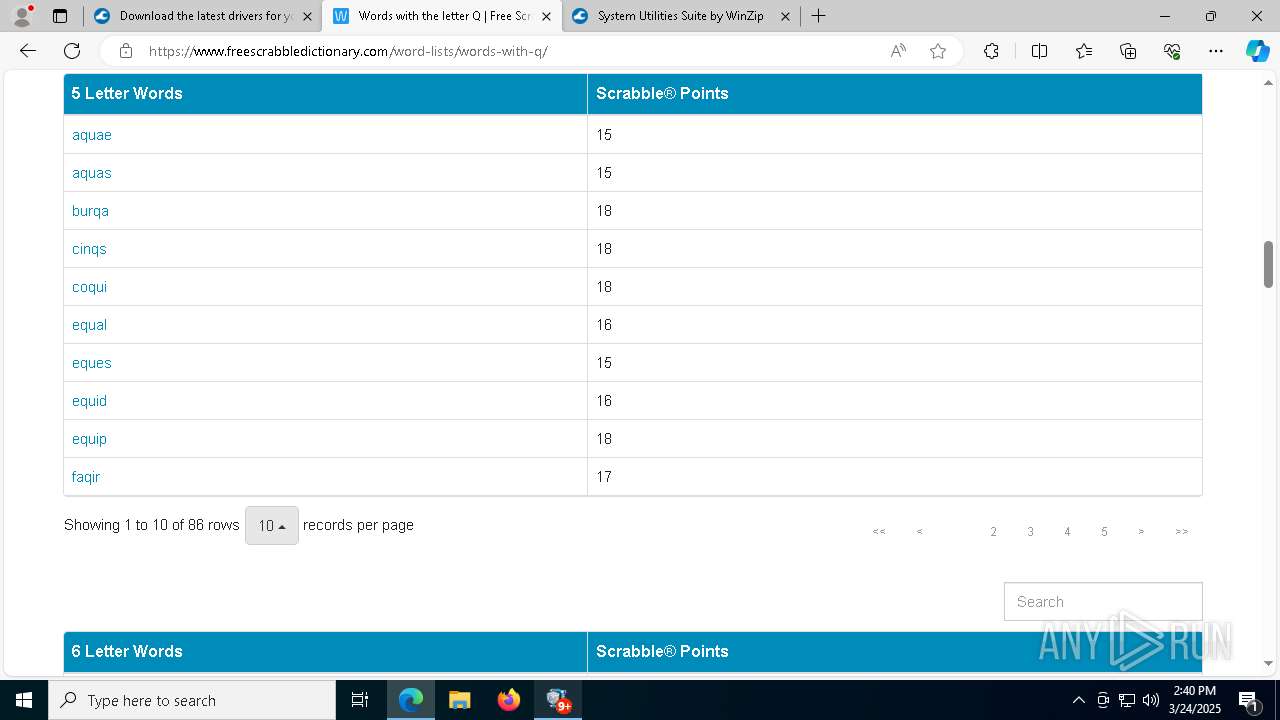Open the Extensions puzzle icon

pyautogui.click(x=991, y=51)
